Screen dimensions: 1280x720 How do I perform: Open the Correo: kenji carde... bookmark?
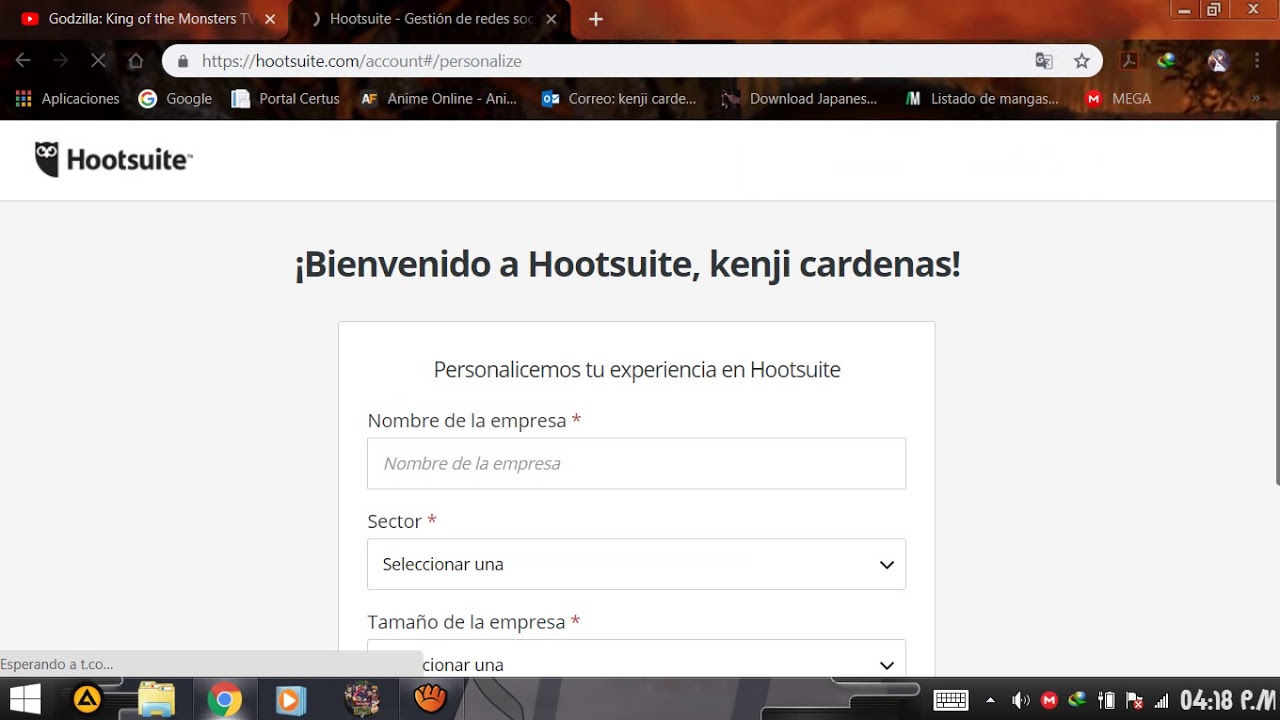tap(618, 99)
